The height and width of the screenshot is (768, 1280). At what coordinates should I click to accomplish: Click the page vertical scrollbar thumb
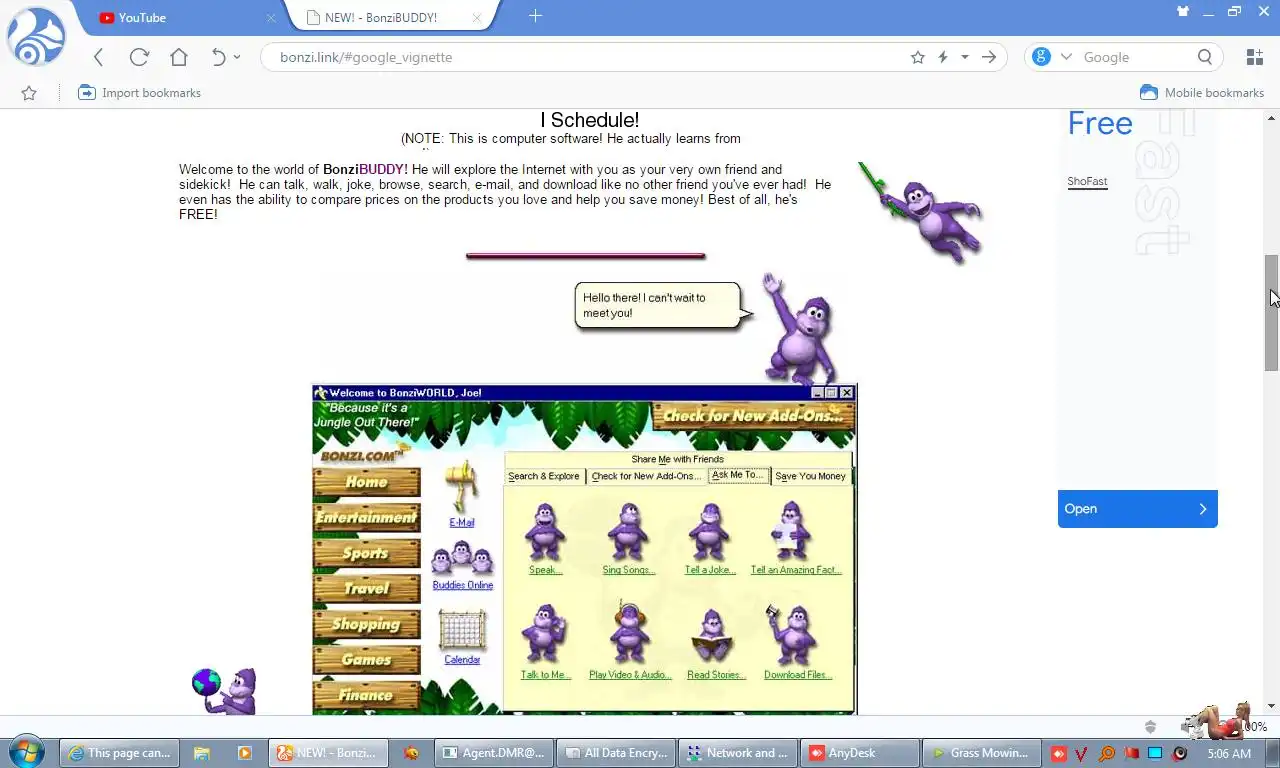click(x=1272, y=313)
